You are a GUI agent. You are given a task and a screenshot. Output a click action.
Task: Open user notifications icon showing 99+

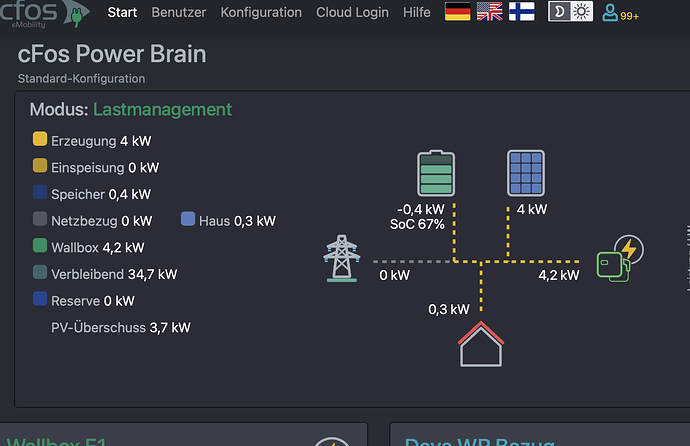pos(620,13)
